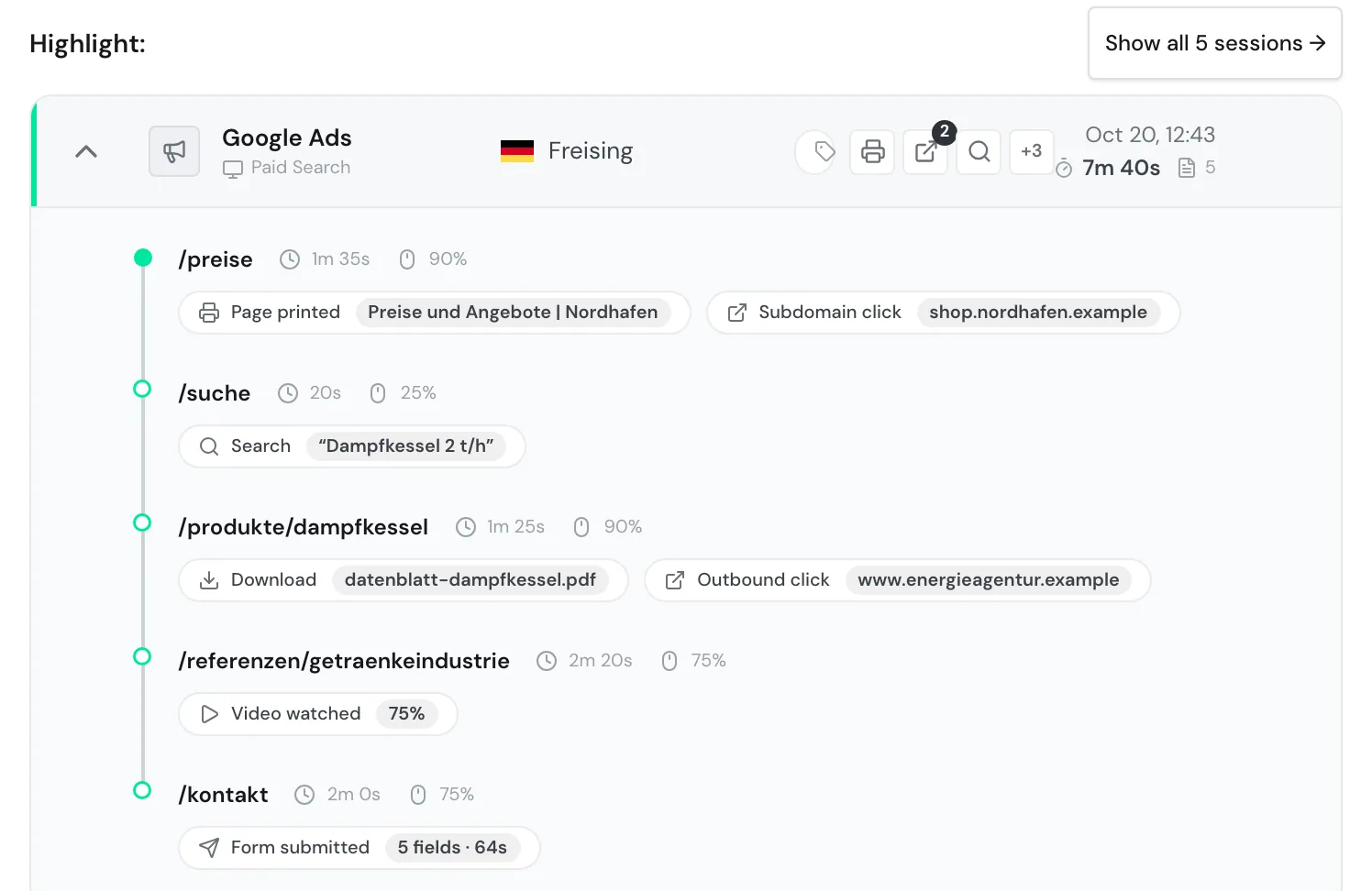Select the /suche timeline marker
Image resolution: width=1372 pixels, height=891 pixels.
tap(142, 389)
